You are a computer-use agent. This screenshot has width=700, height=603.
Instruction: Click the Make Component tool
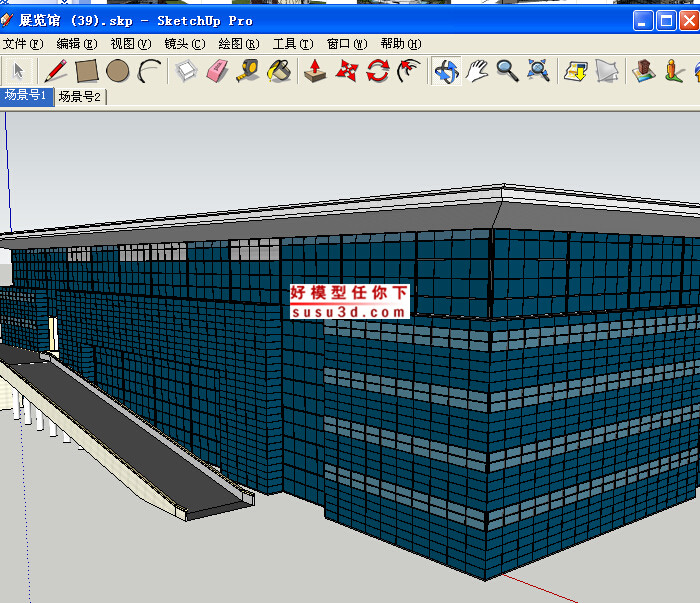coord(186,71)
